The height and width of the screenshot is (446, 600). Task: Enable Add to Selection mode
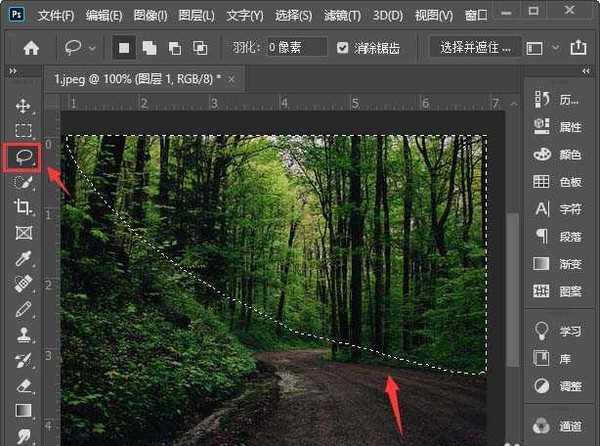pos(150,47)
